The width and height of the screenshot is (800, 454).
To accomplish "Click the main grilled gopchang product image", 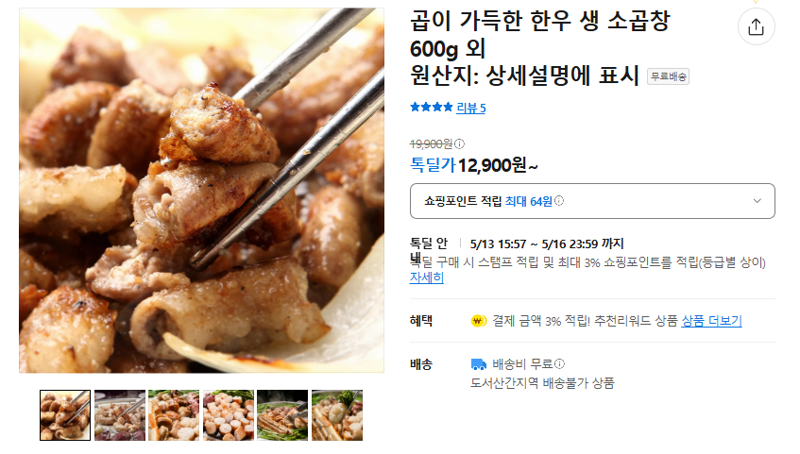I will point(202,190).
